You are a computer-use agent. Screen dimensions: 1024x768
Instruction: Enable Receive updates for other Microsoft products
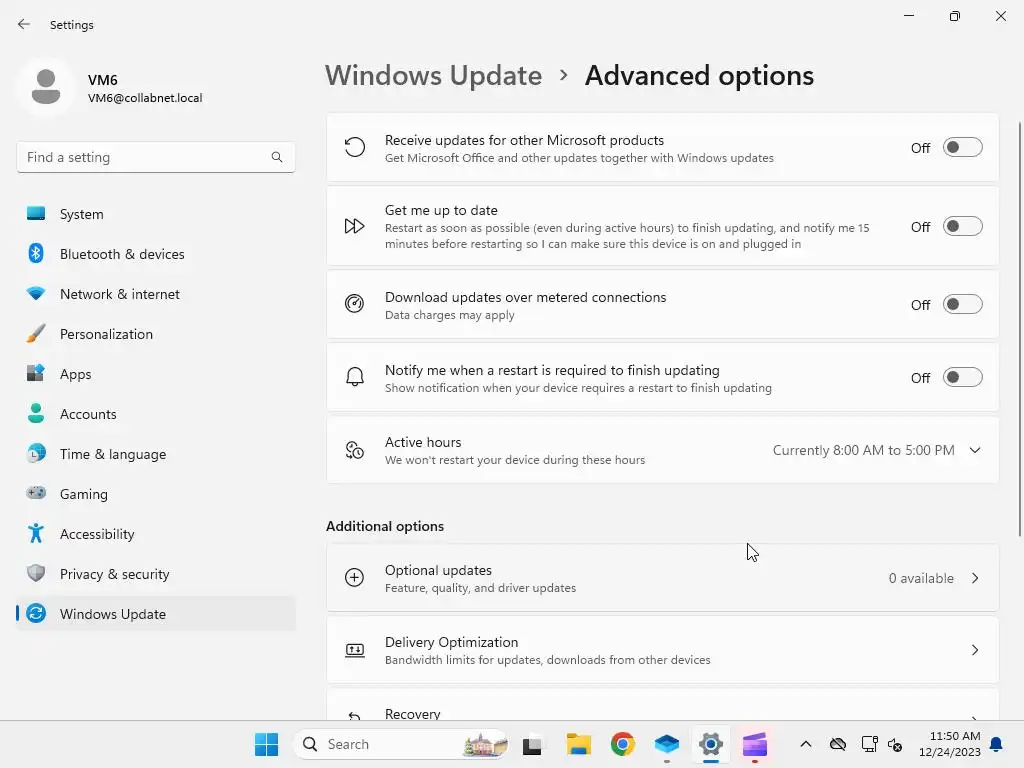tap(963, 148)
